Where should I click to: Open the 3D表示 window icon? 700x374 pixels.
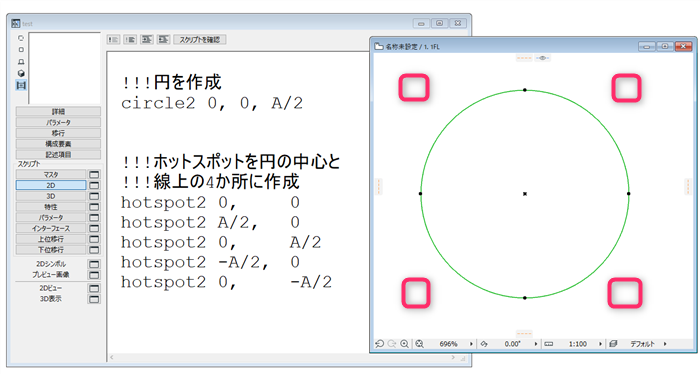tap(94, 299)
